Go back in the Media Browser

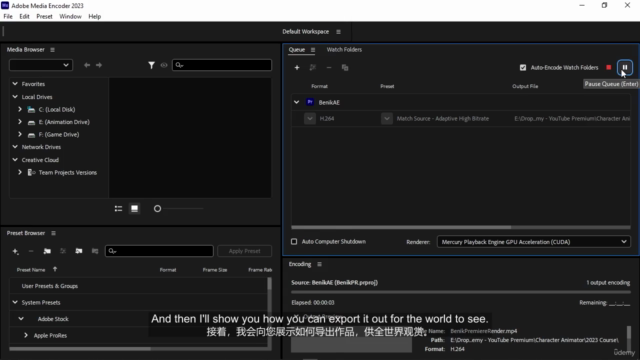point(87,65)
